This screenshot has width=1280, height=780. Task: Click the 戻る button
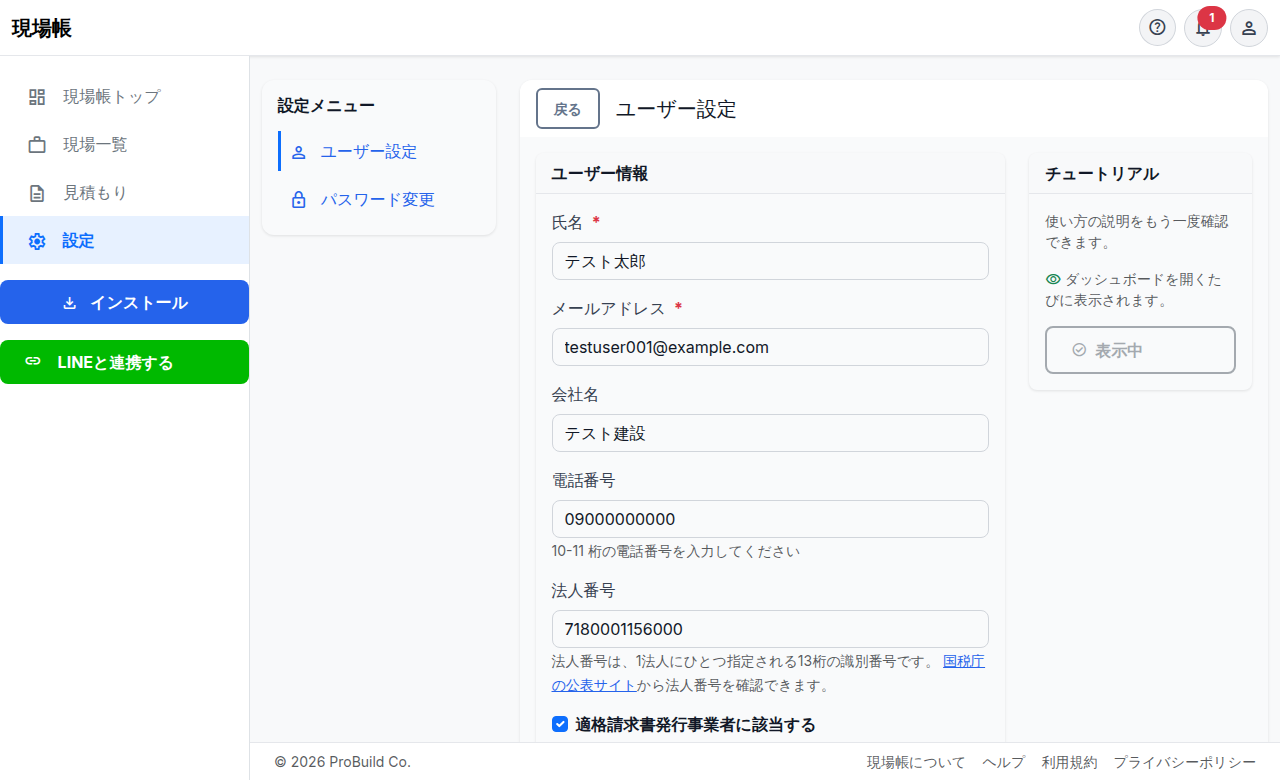click(x=568, y=109)
